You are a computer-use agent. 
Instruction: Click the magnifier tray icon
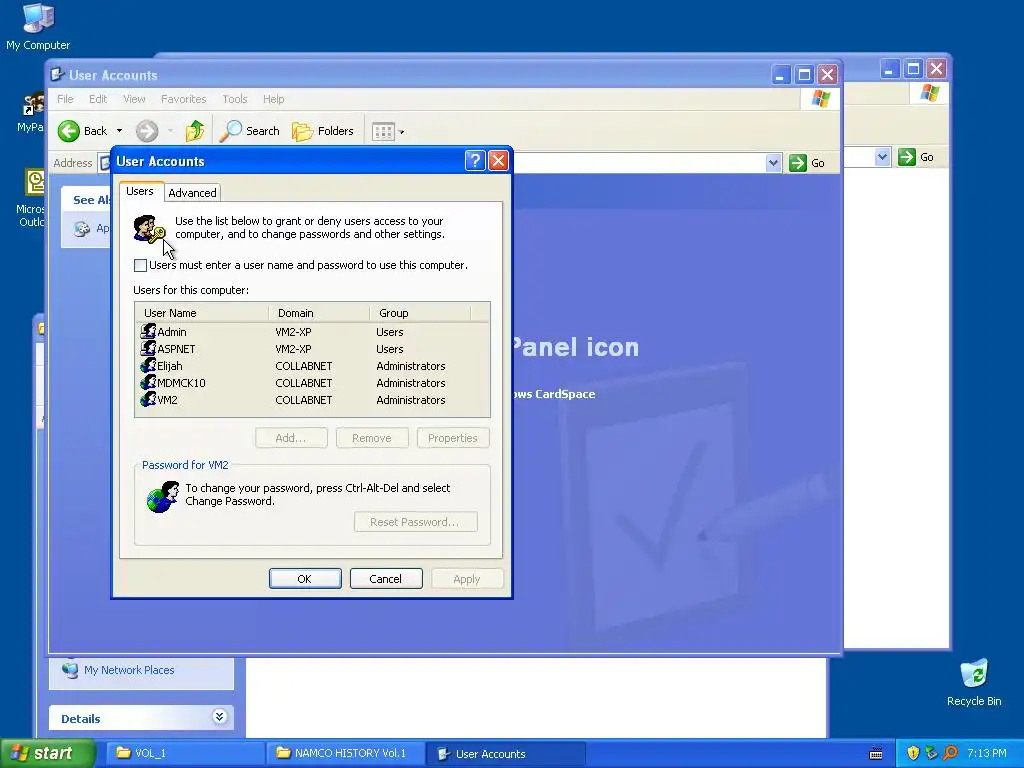point(950,754)
